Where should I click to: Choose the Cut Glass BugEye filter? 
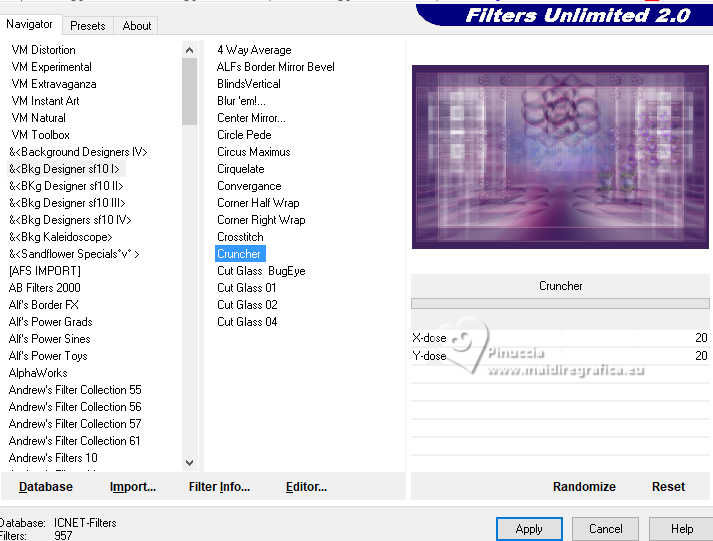pos(261,271)
